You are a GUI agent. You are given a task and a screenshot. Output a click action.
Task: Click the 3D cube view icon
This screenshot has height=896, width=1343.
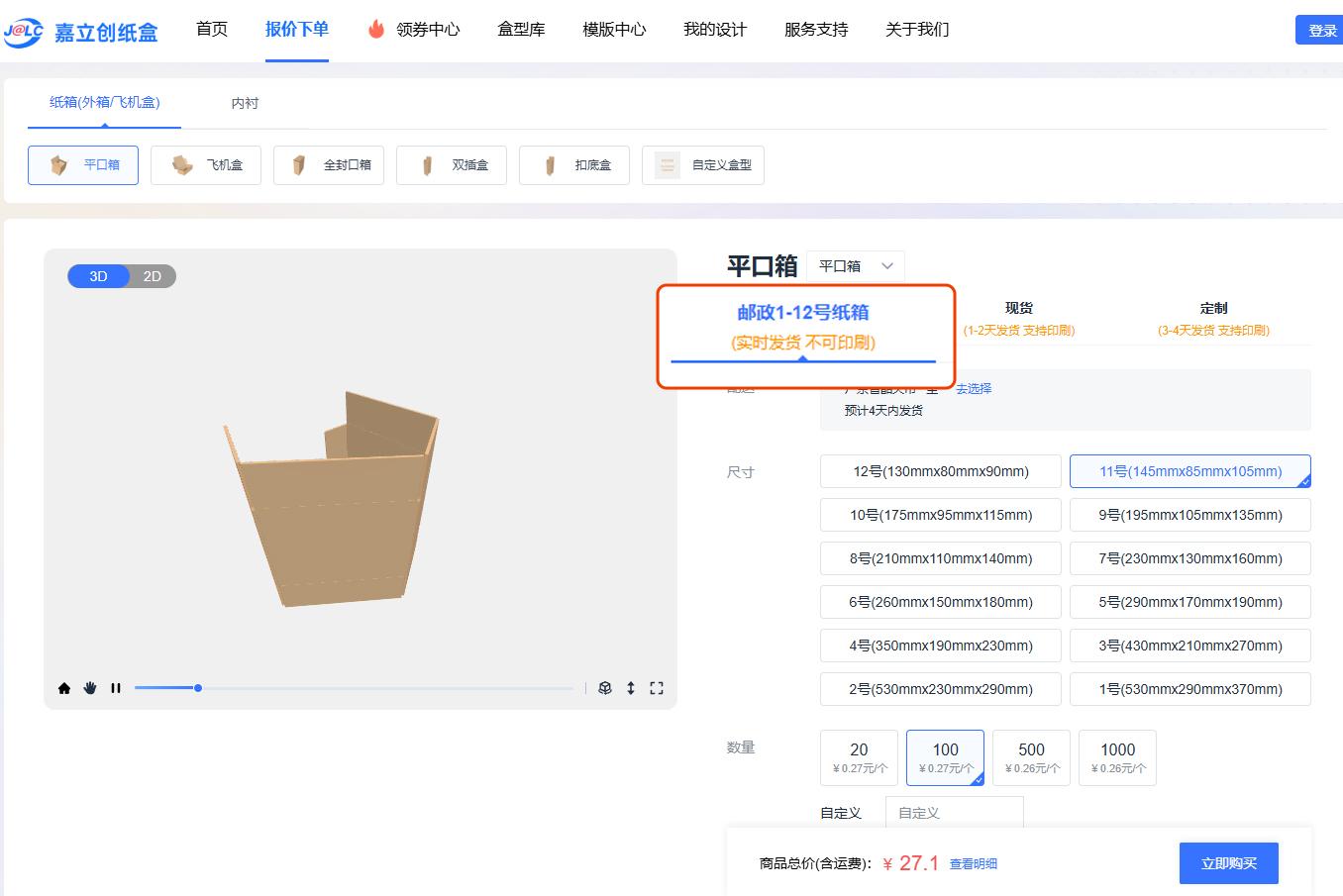[605, 688]
